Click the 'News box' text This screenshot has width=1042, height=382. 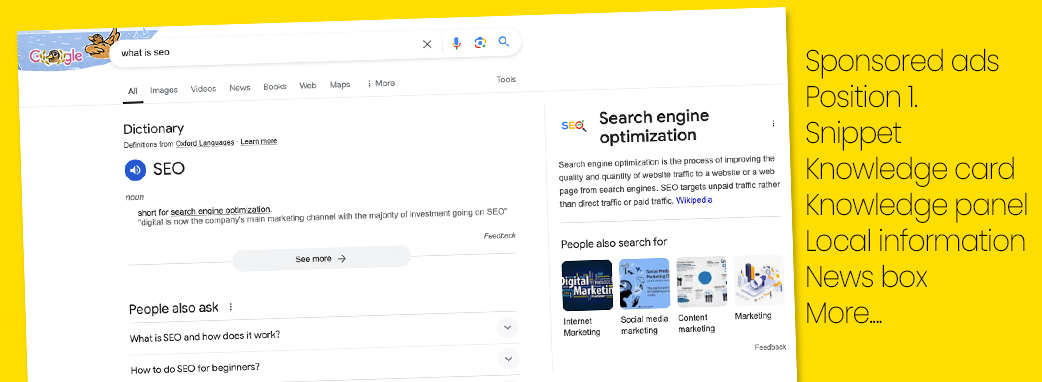(x=867, y=276)
